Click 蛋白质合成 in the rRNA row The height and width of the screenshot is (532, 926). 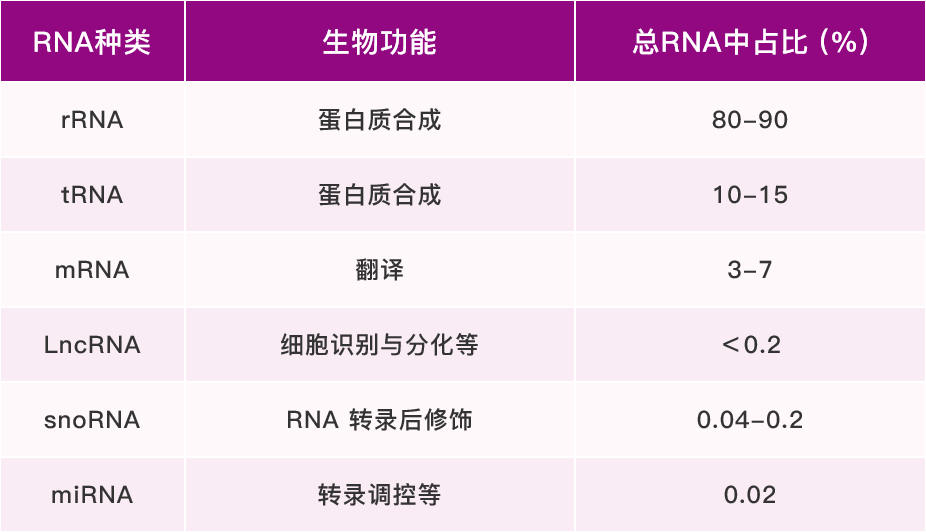coord(379,120)
